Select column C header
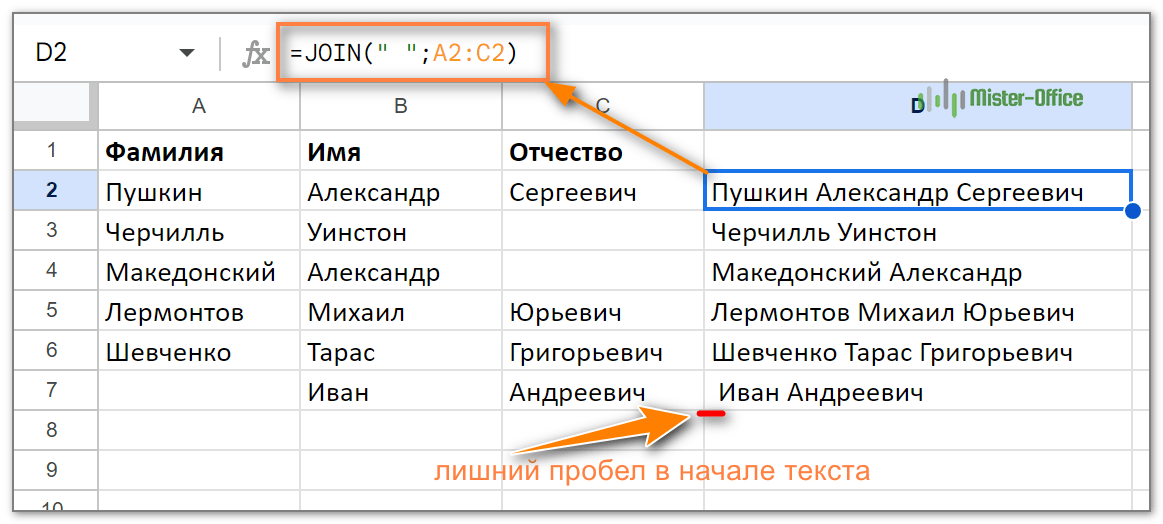Viewport: 1163px width, 524px height. [x=602, y=106]
